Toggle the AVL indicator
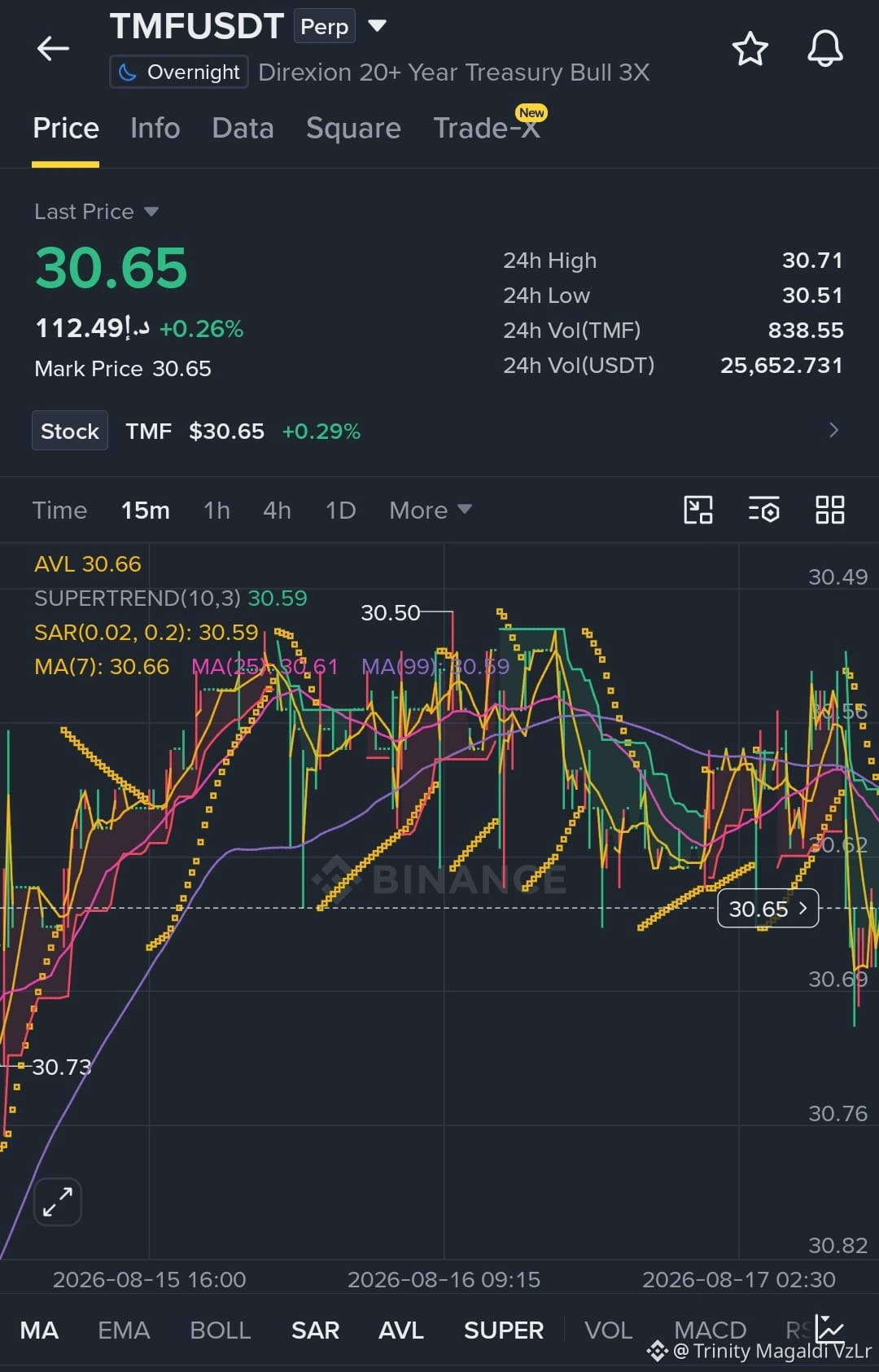879x1372 pixels. [x=401, y=1330]
